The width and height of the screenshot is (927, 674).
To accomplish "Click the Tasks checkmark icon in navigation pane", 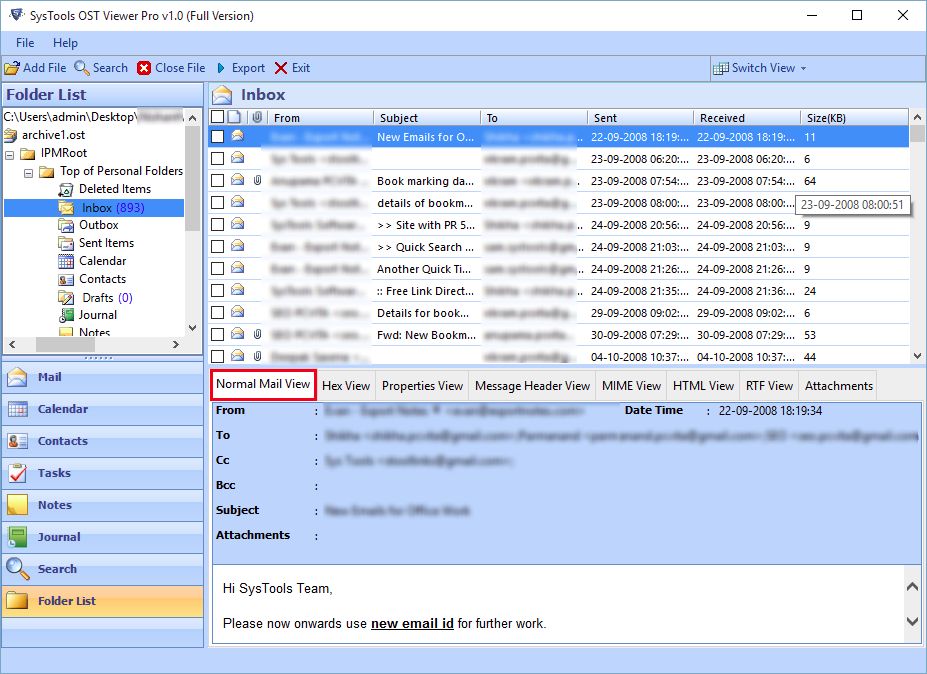I will coord(17,473).
